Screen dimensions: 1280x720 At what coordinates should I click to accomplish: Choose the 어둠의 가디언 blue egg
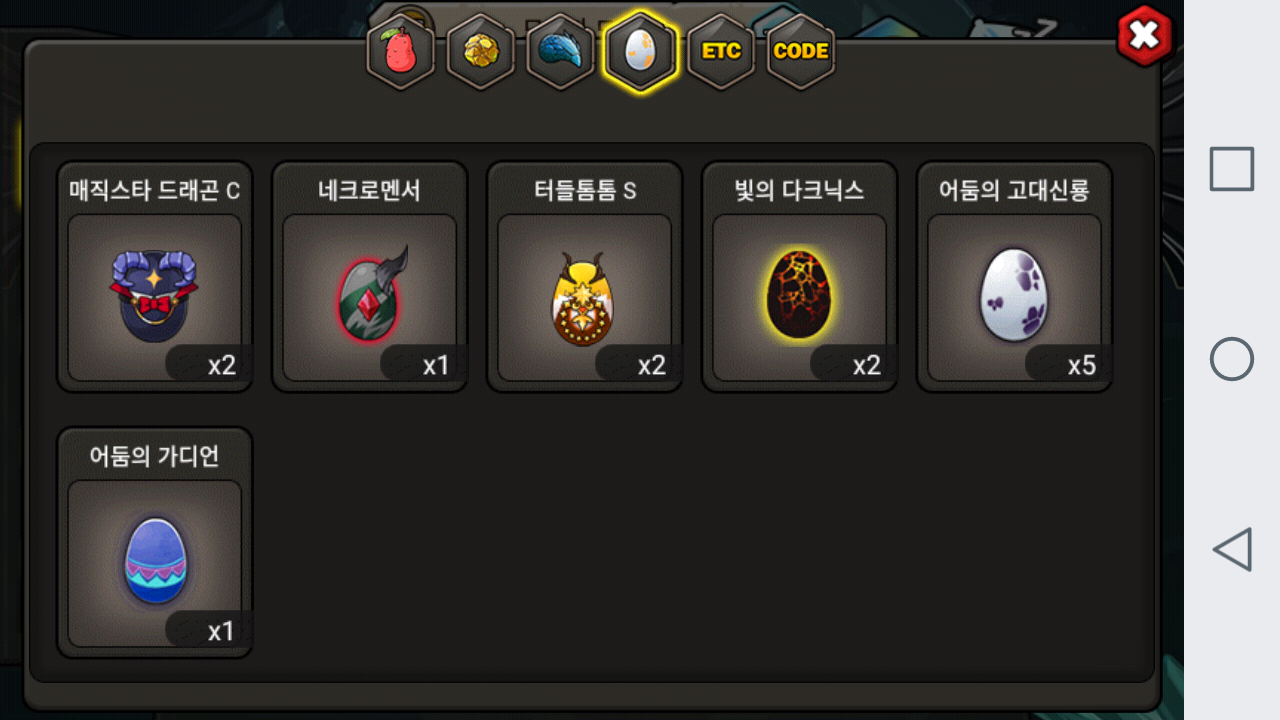155,563
